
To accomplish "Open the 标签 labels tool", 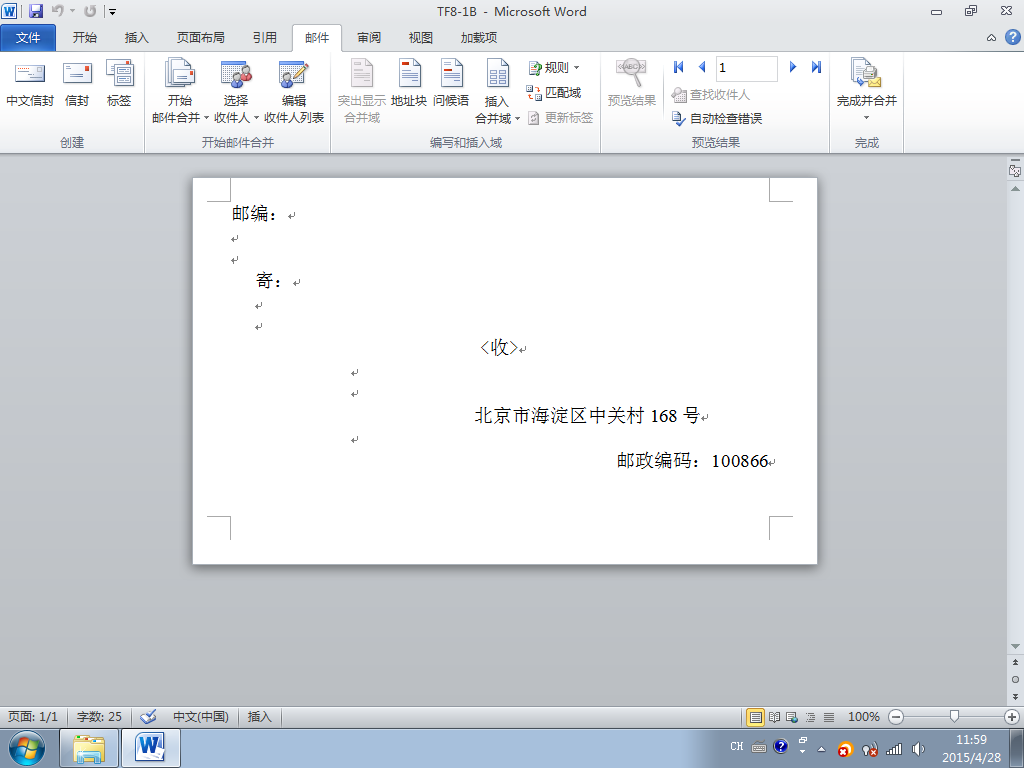I will coord(119,84).
